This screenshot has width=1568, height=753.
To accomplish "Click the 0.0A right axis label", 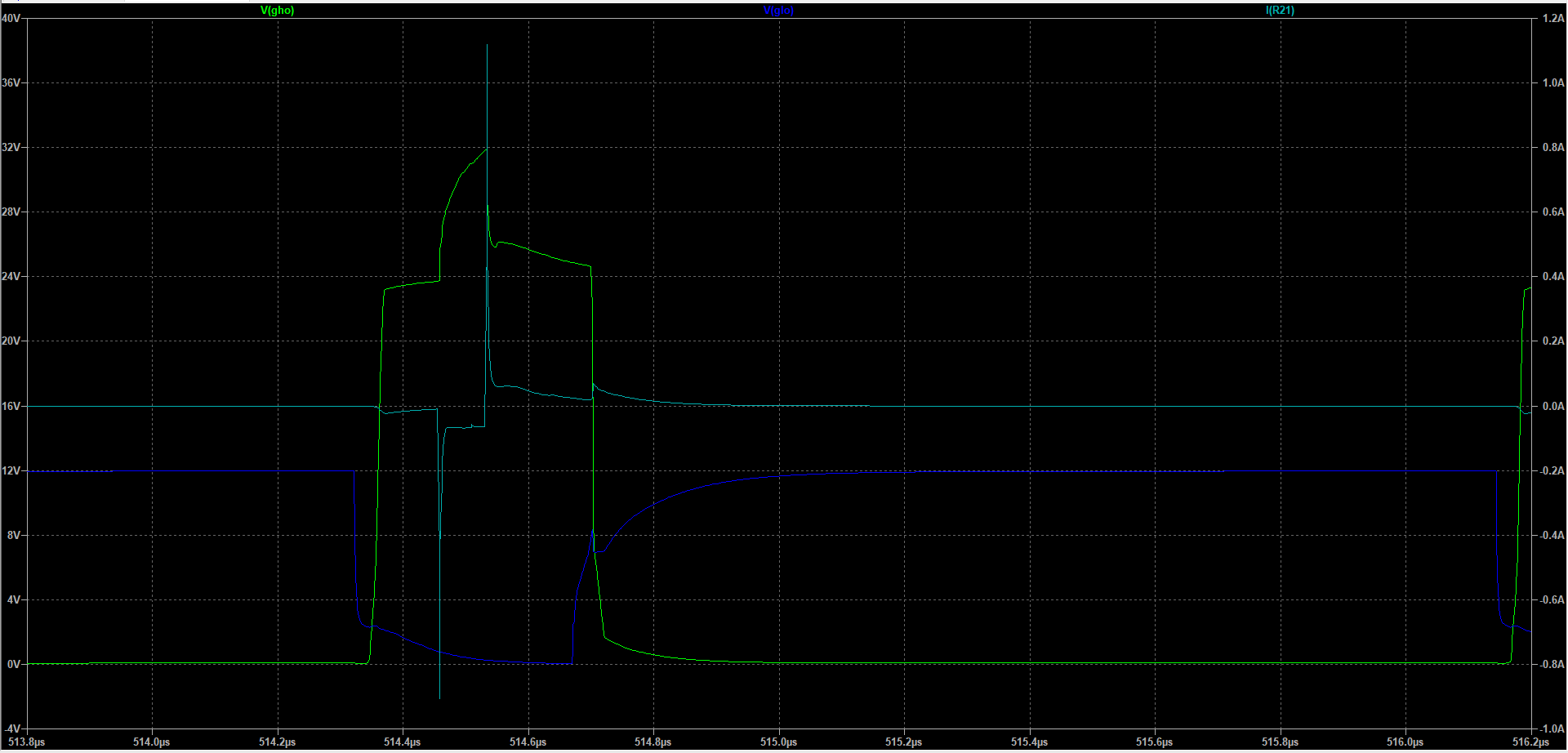I will pos(1553,406).
